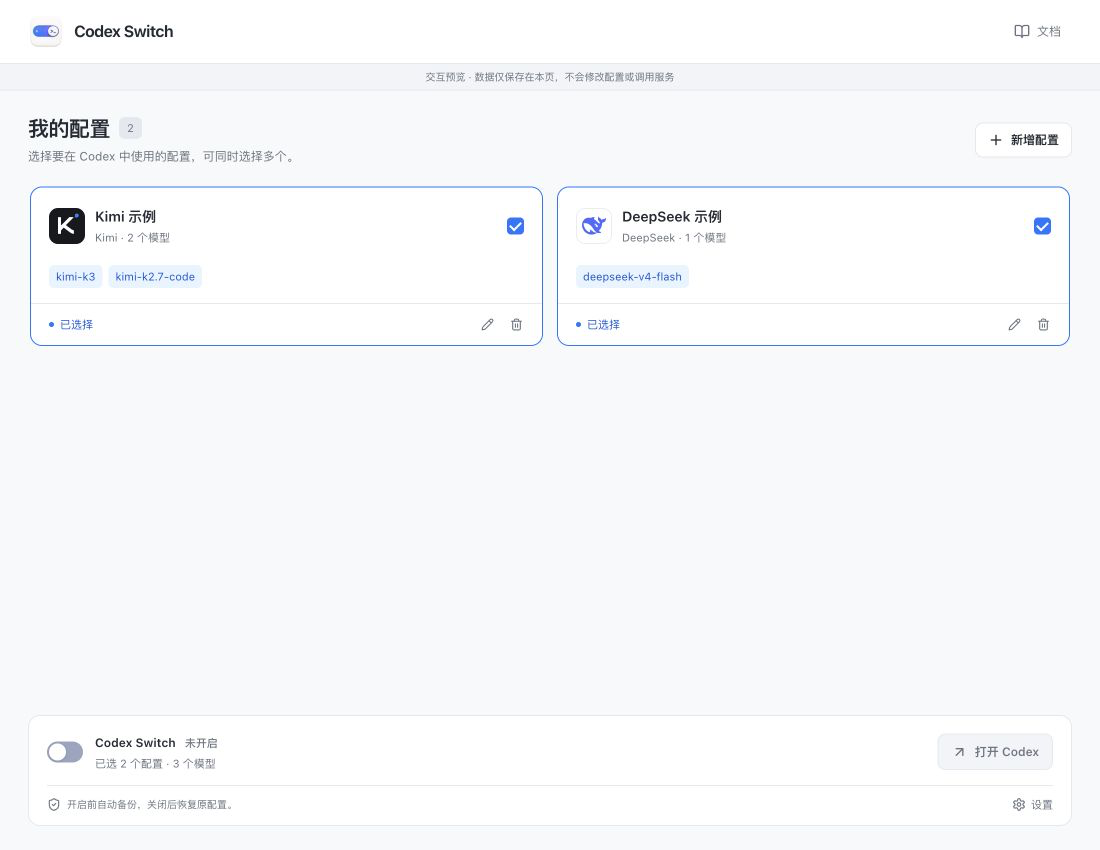Viewport: 1100px width, 850px height.
Task: Click the 我的配置 heading
Action: click(x=69, y=129)
